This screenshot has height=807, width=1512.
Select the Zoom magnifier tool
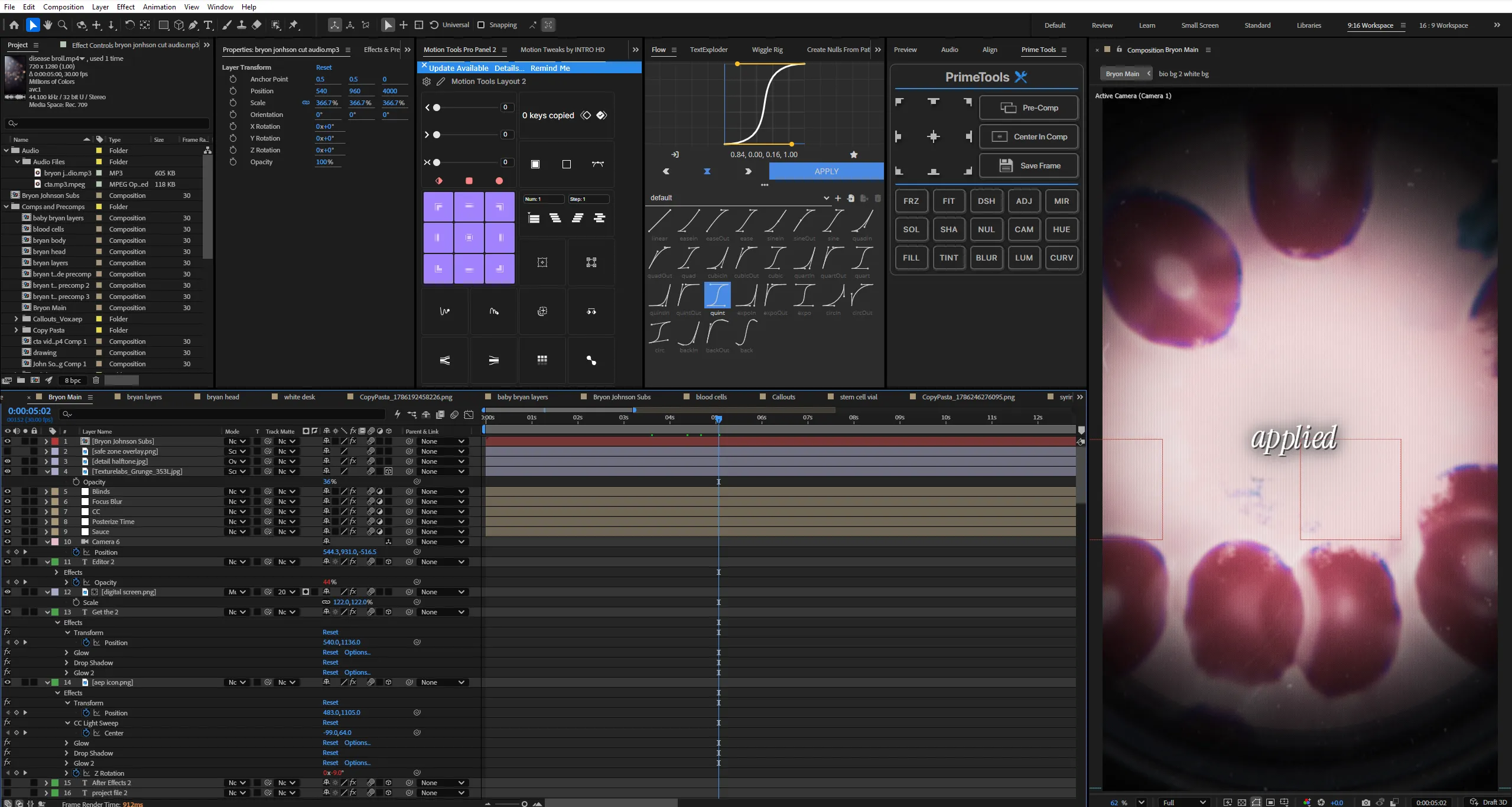(63, 25)
